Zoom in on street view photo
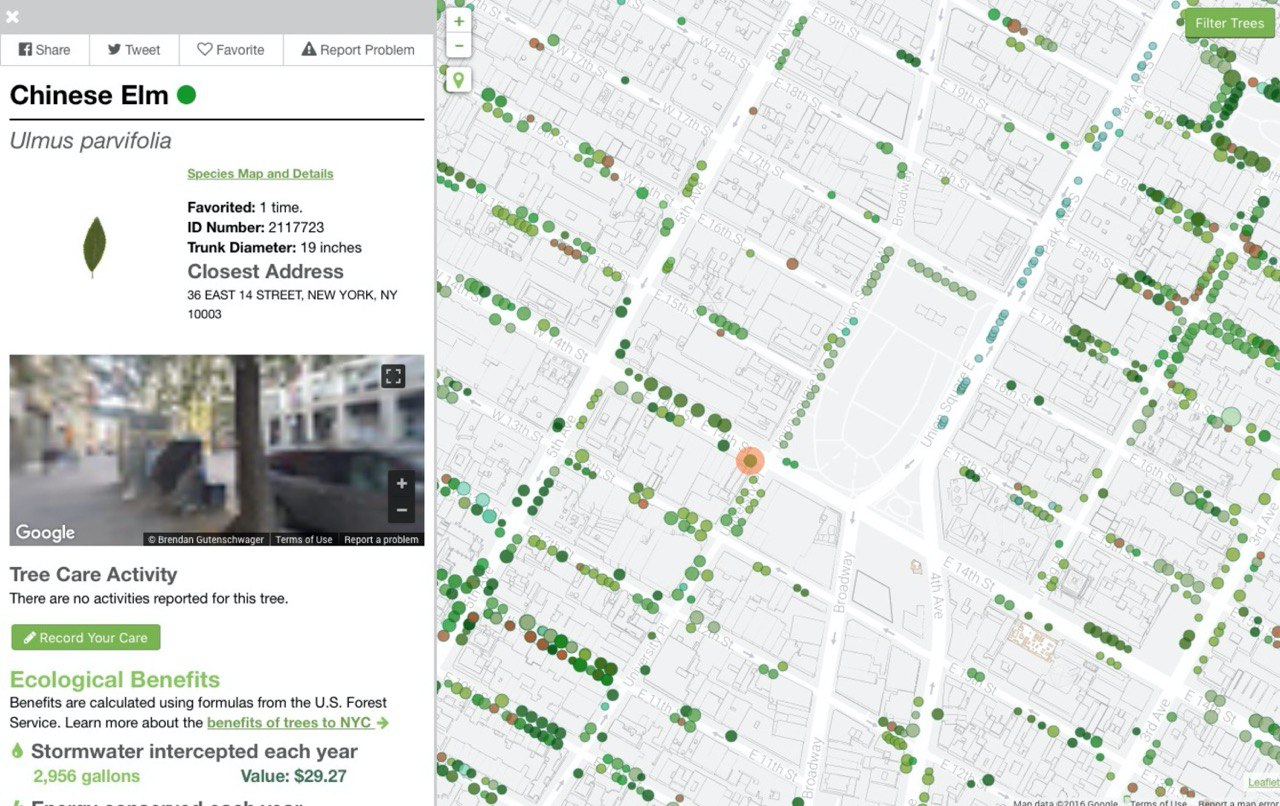The width and height of the screenshot is (1280, 806). 401,484
